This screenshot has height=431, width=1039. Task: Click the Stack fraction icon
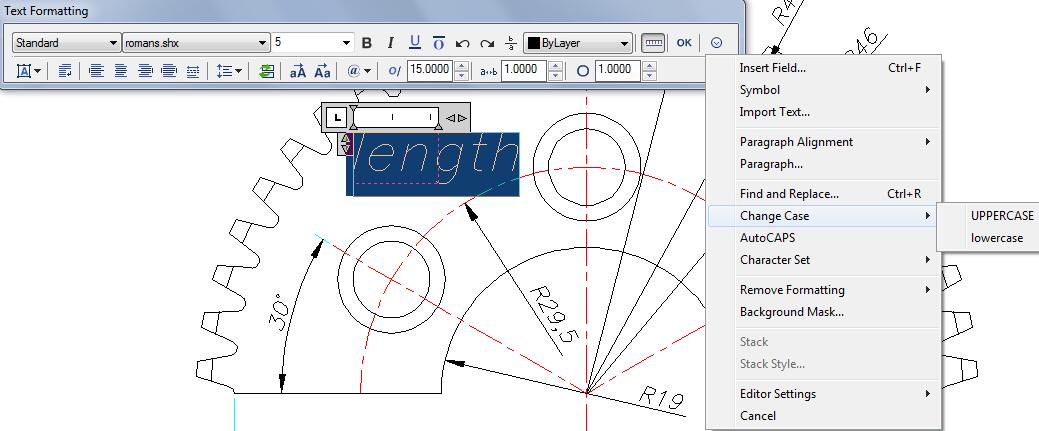point(511,43)
